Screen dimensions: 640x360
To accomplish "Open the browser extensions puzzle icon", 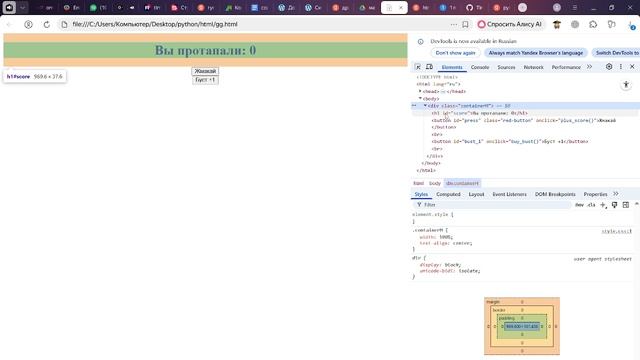I will (x=593, y=24).
